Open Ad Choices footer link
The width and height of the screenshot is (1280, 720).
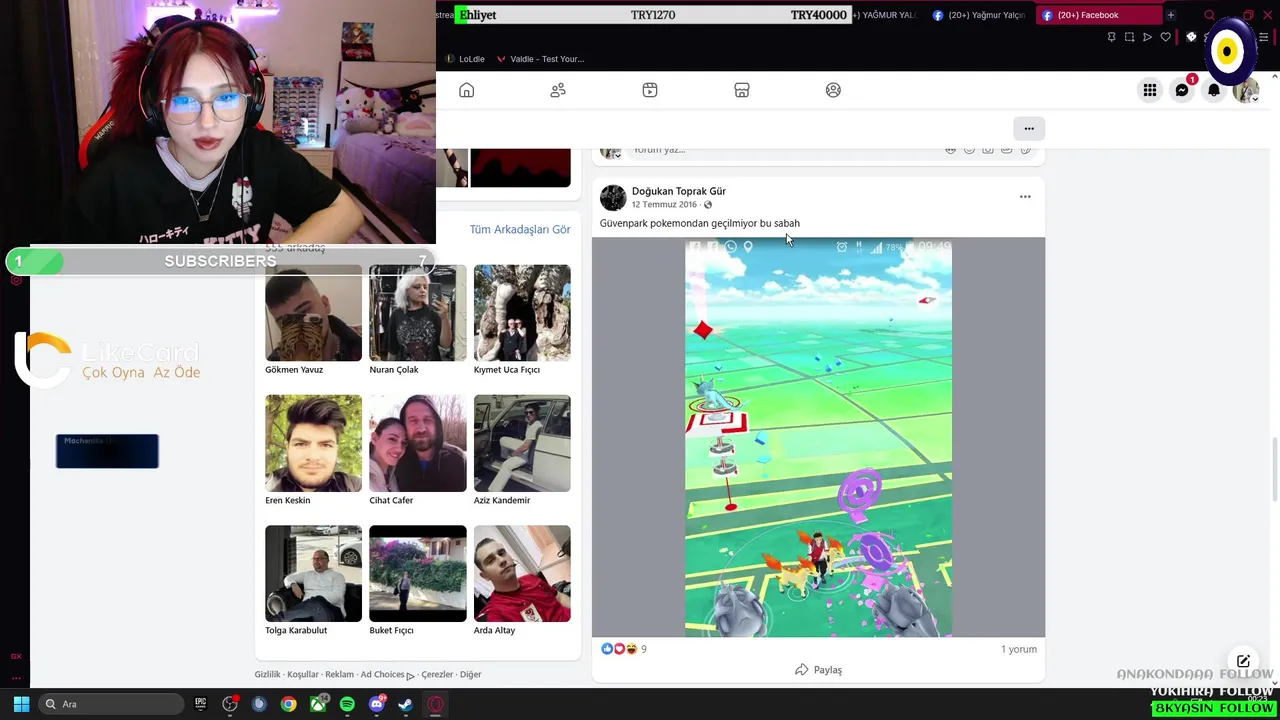coord(387,675)
